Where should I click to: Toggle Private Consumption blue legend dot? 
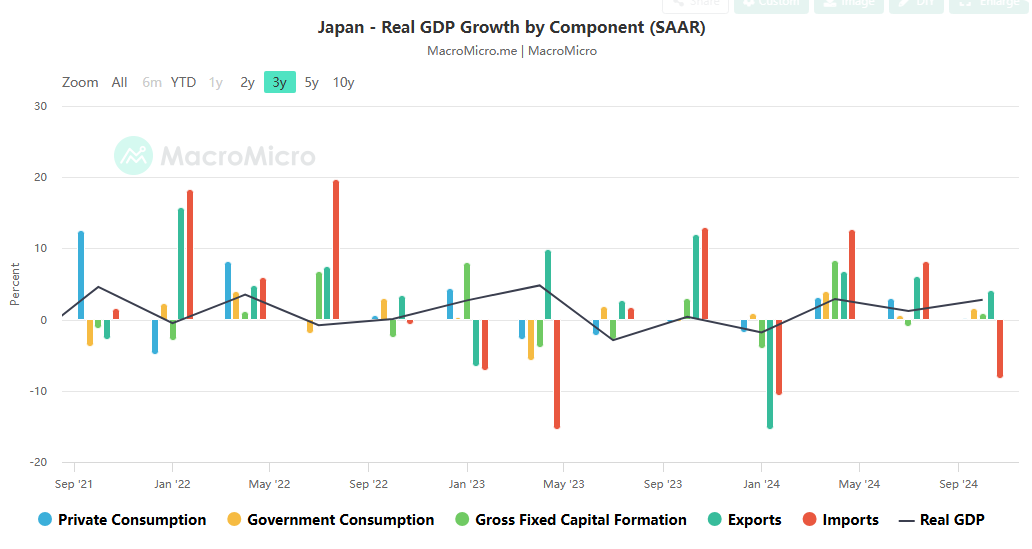(45, 520)
